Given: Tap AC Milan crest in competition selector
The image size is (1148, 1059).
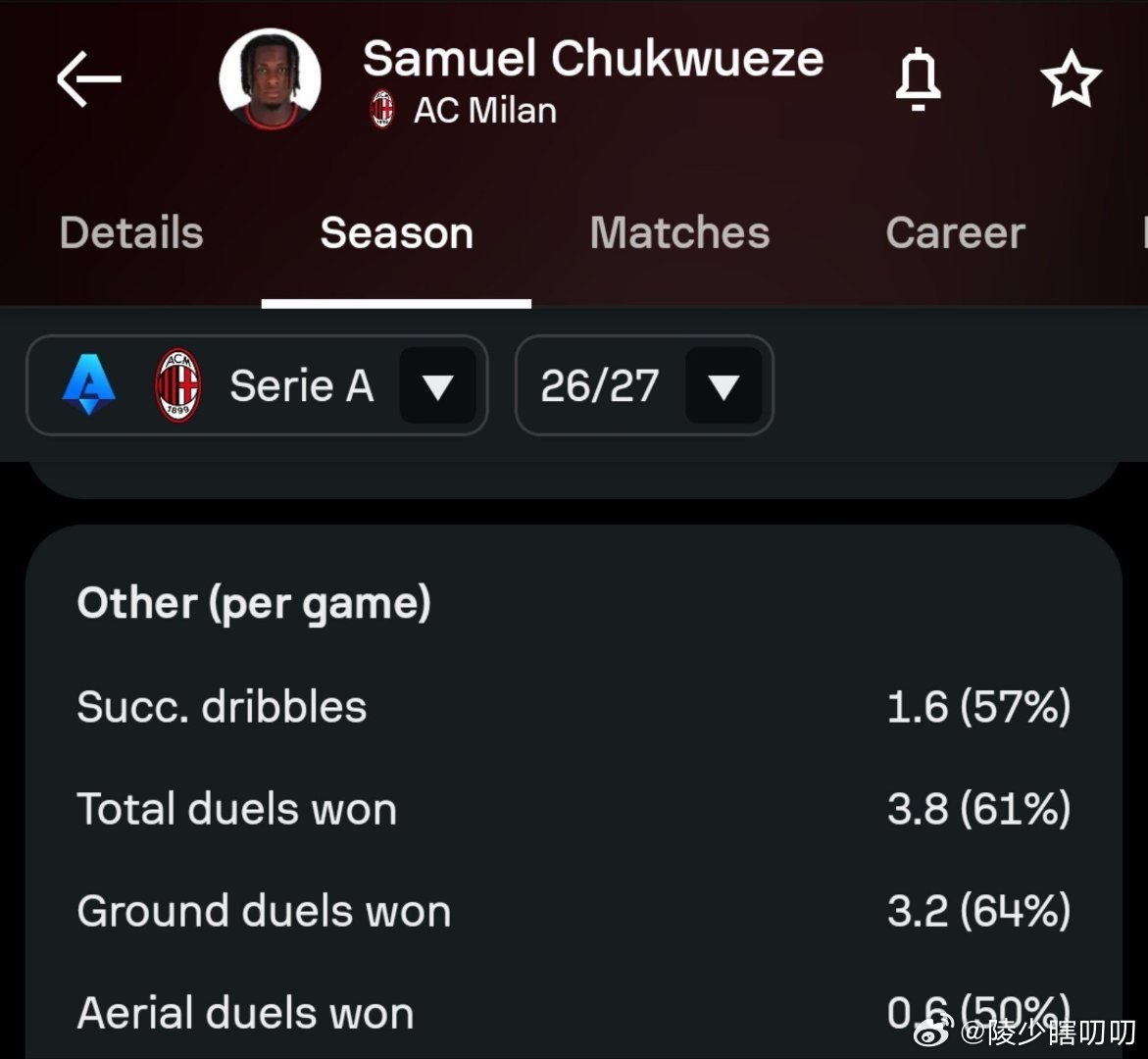Looking at the screenshot, I should [x=177, y=385].
